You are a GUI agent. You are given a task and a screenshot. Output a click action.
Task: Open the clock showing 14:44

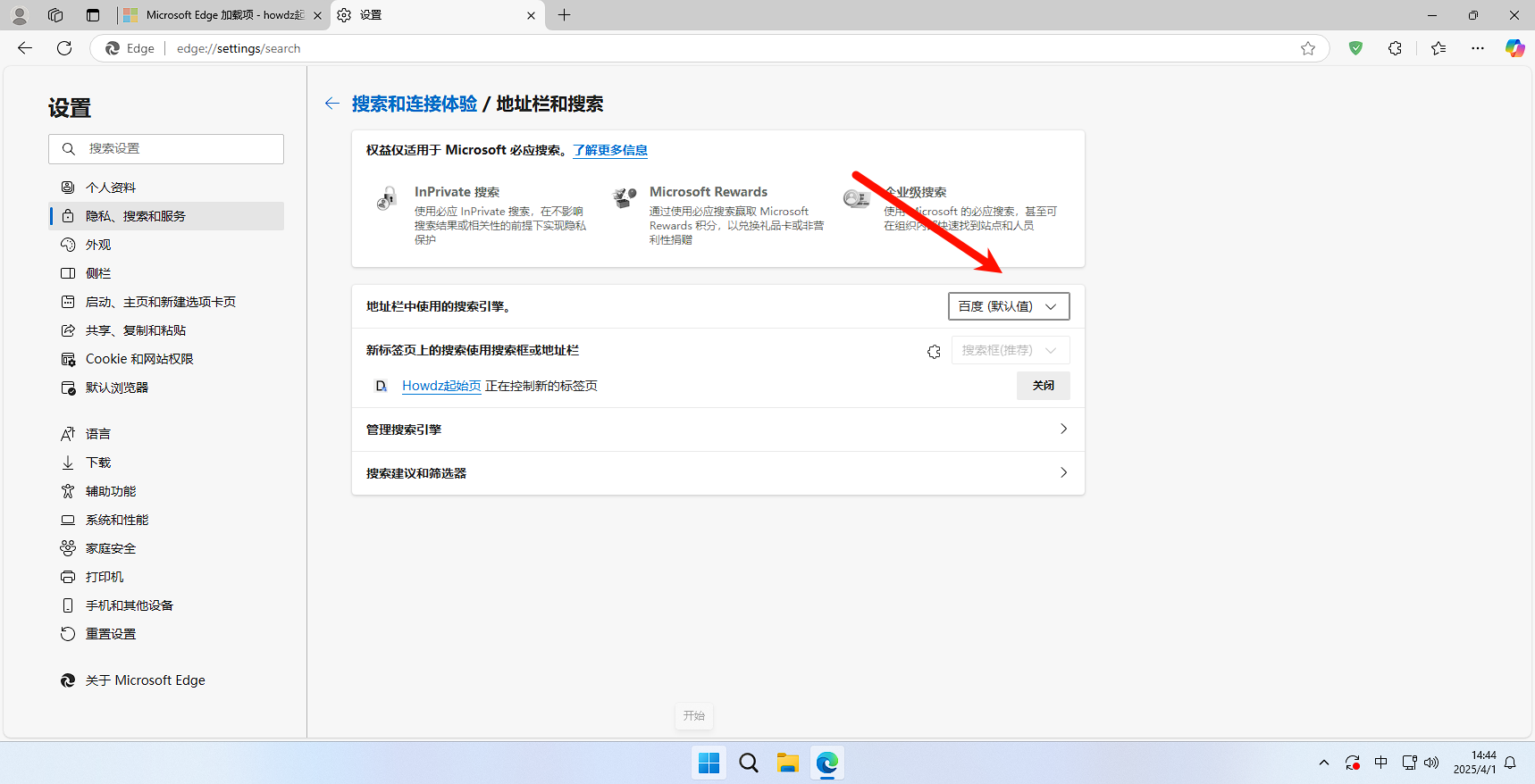tap(1474, 763)
